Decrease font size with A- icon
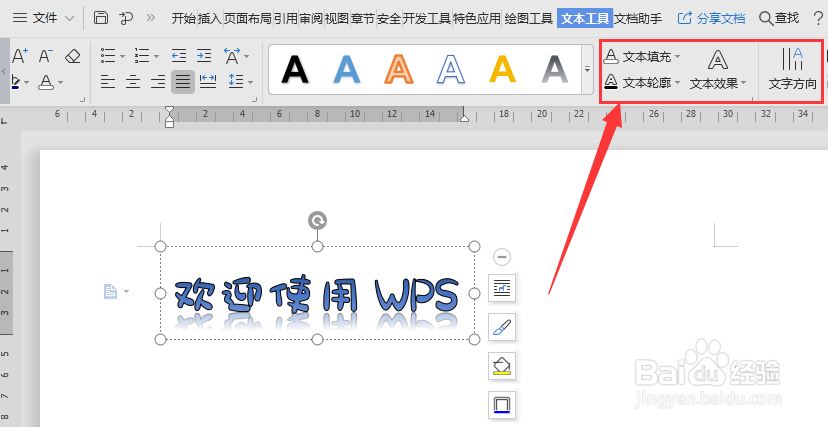 [46, 55]
